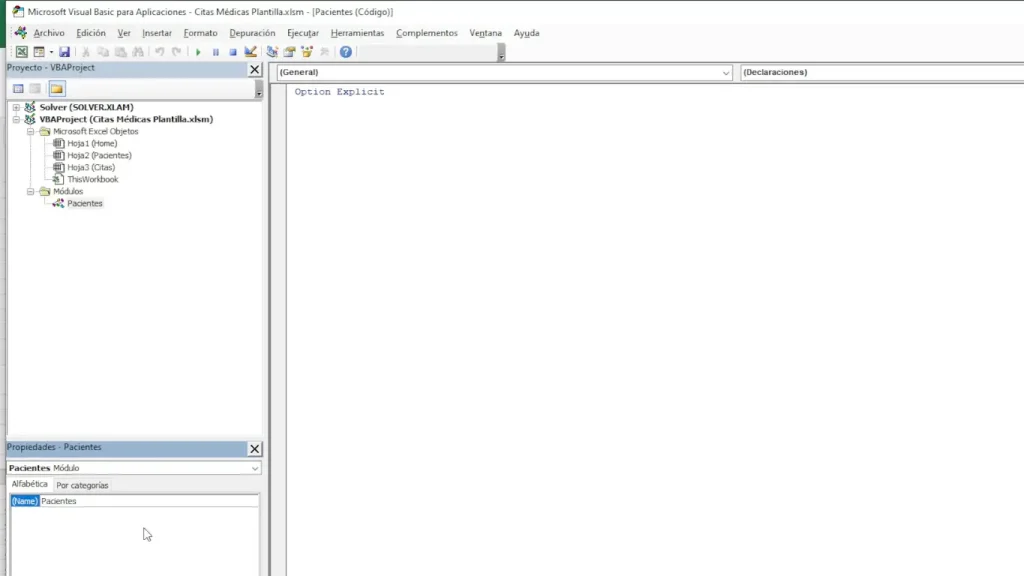Open the Ventana menu
Viewport: 1024px width, 576px height.
click(485, 33)
